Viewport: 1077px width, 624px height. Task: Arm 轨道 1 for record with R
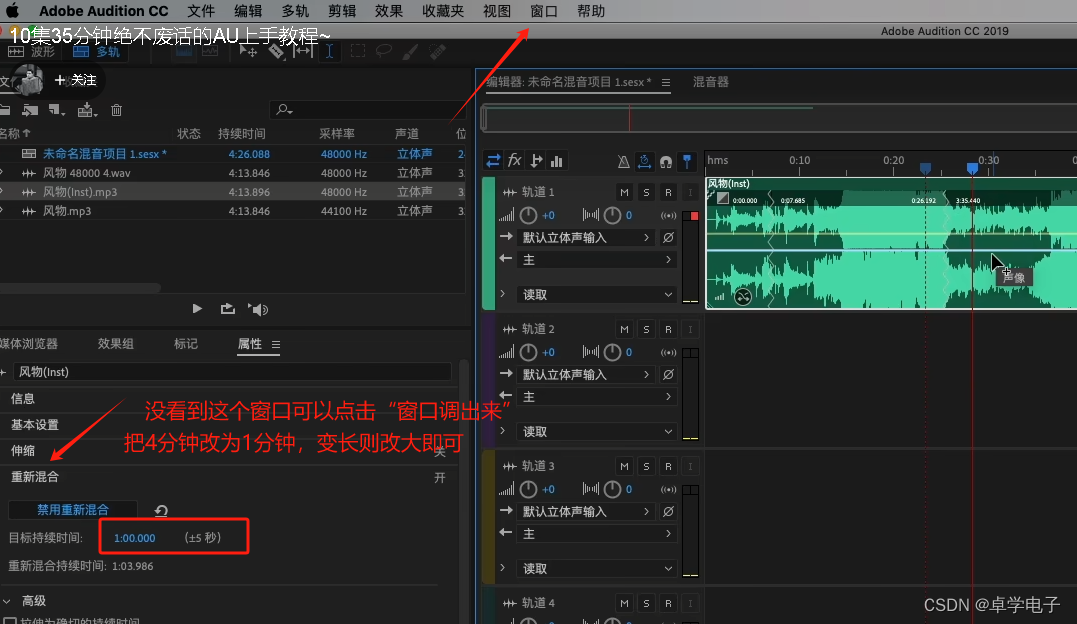(x=668, y=192)
